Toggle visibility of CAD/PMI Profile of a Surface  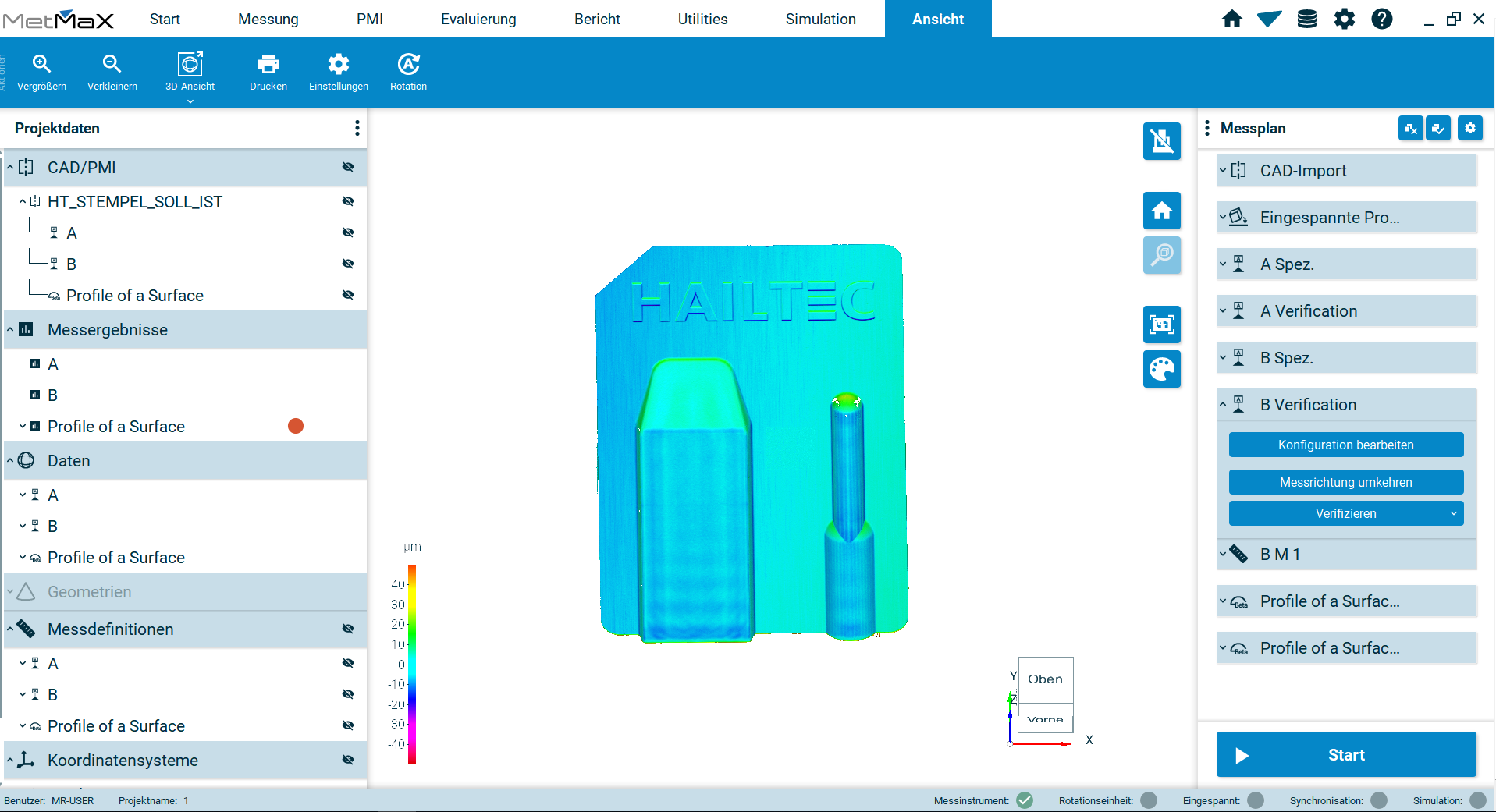[x=348, y=295]
